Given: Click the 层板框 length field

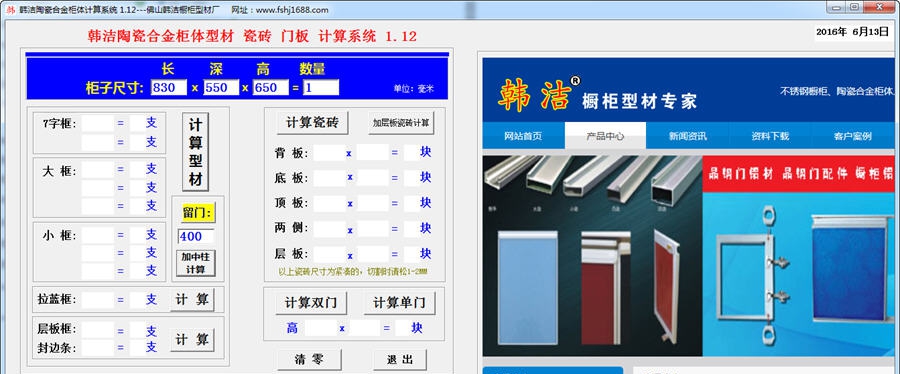Looking at the screenshot, I should (98, 330).
